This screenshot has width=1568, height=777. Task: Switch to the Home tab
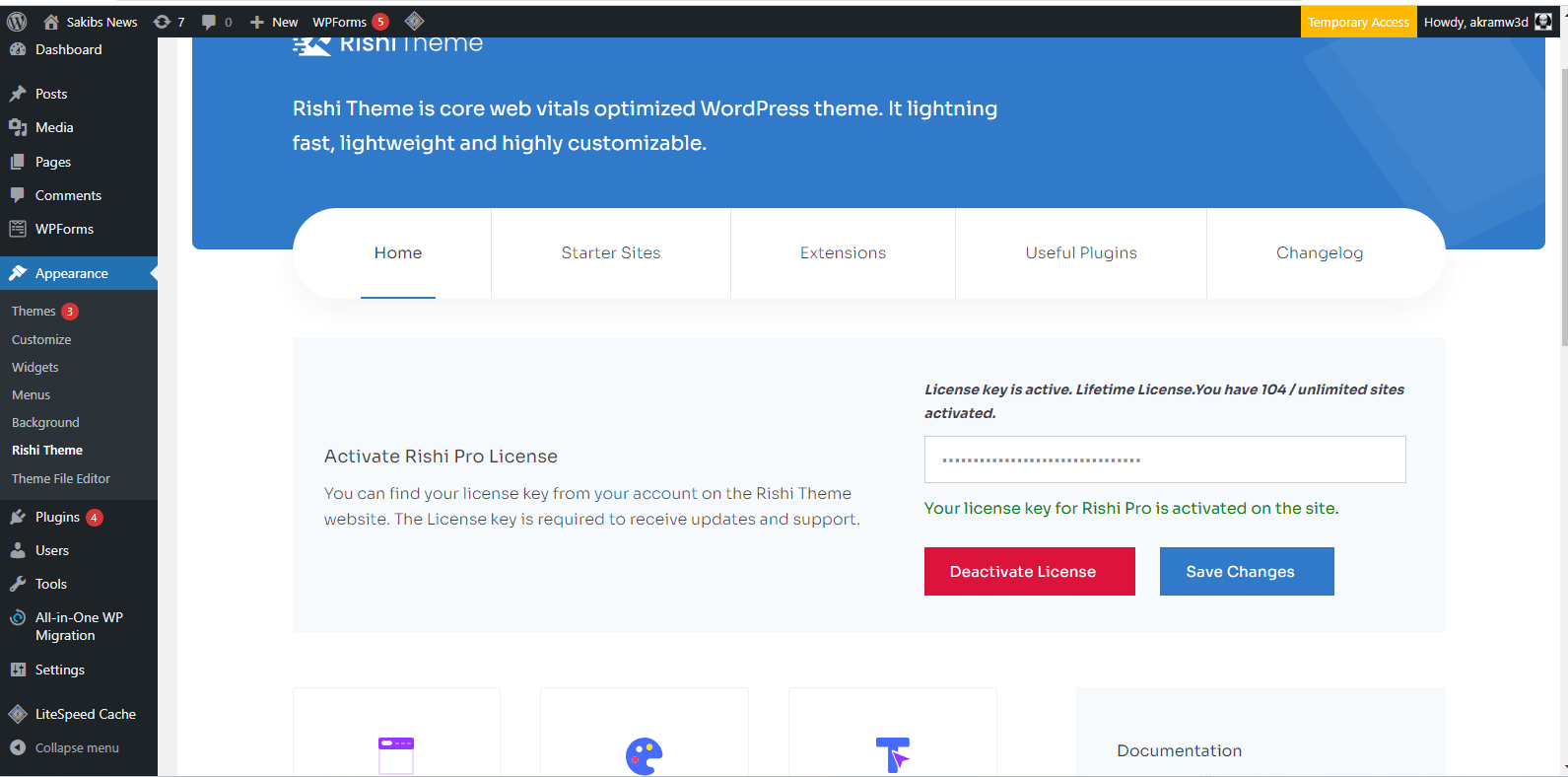click(398, 253)
